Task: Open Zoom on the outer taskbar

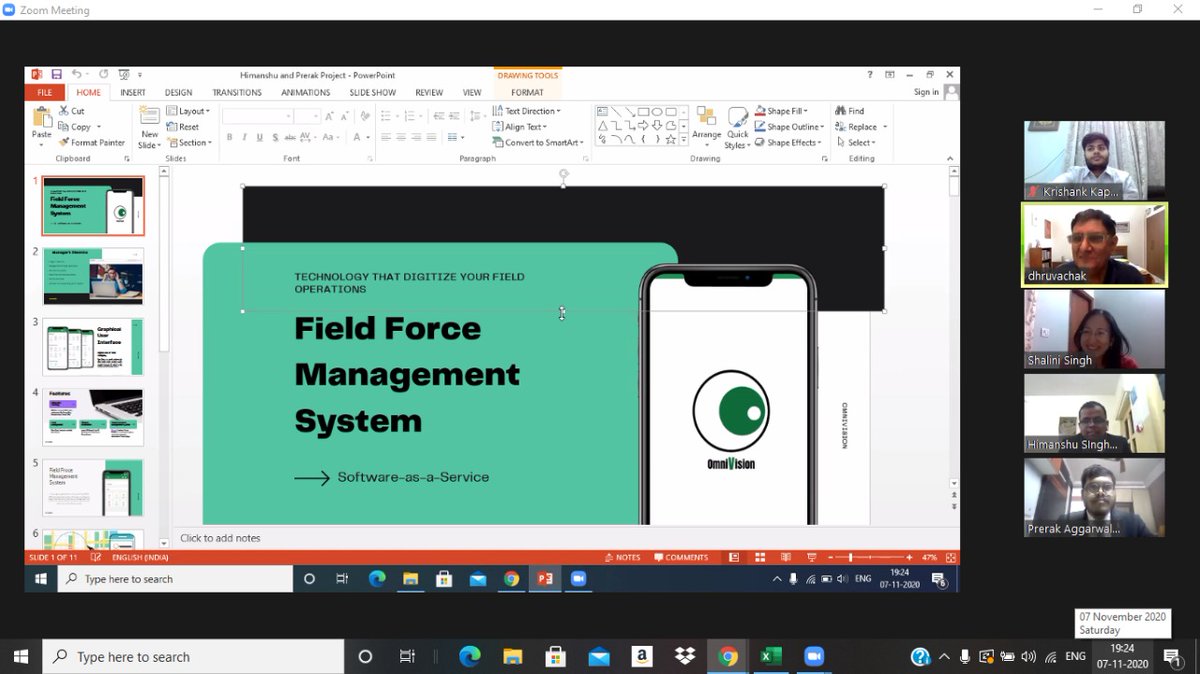Action: [814, 657]
